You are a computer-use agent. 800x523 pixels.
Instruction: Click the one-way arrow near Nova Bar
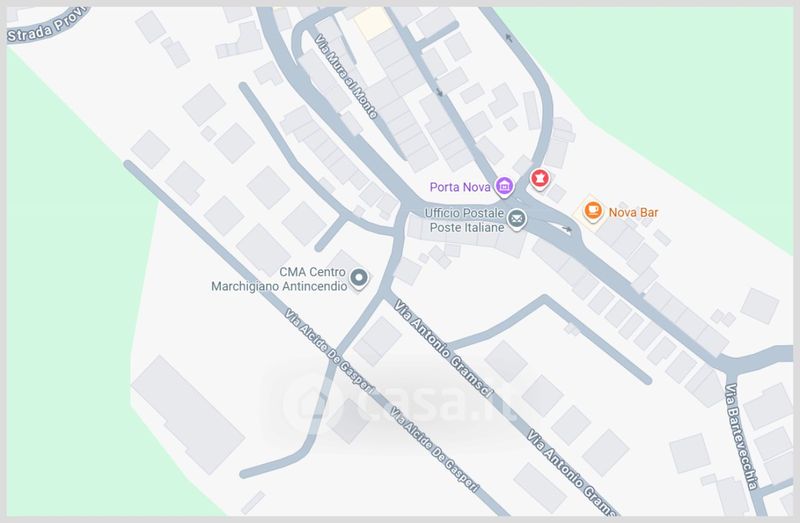click(x=567, y=229)
